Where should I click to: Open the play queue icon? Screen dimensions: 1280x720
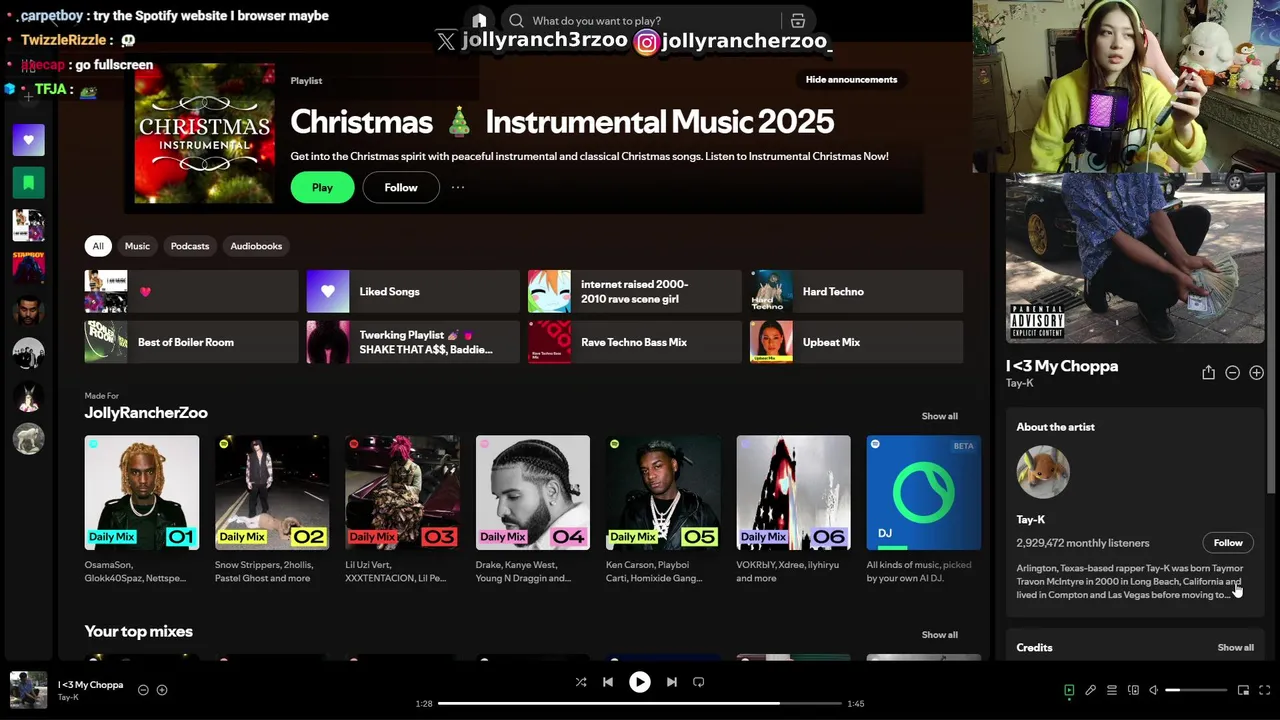click(x=1111, y=690)
